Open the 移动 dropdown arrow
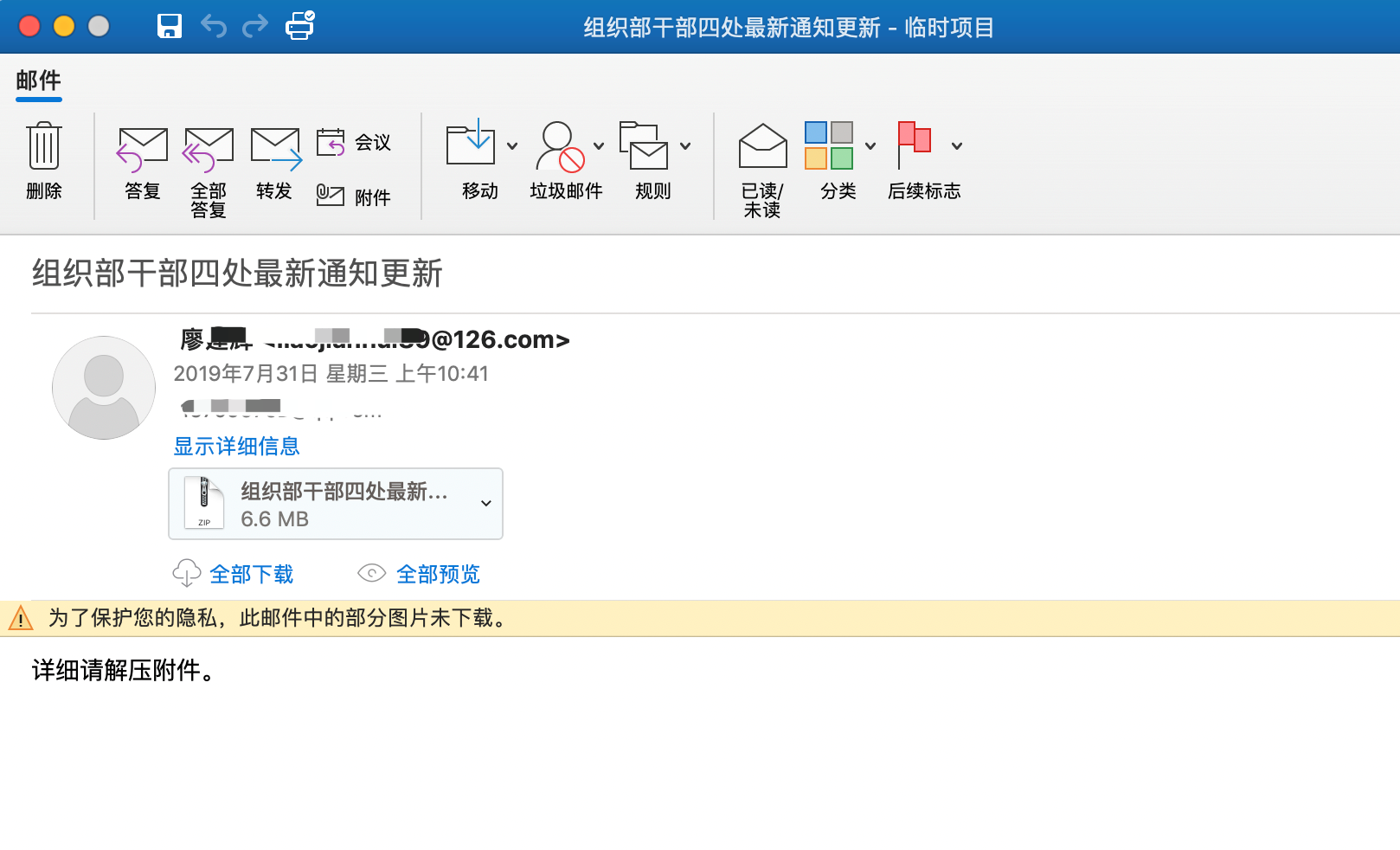Viewport: 1400px width, 850px height. [512, 146]
